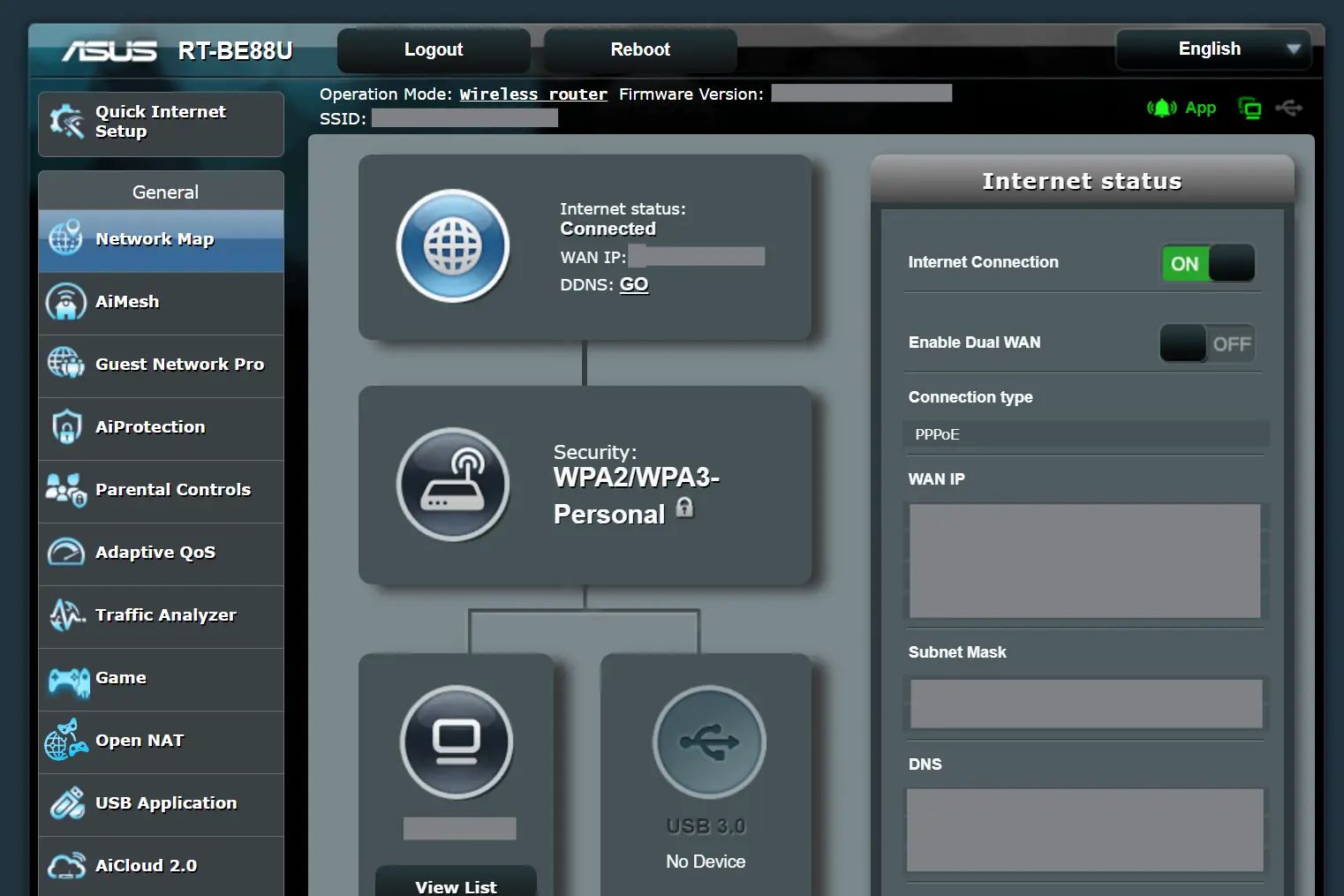Viewport: 1344px width, 896px height.
Task: Click the green App bell icon
Action: (1162, 108)
